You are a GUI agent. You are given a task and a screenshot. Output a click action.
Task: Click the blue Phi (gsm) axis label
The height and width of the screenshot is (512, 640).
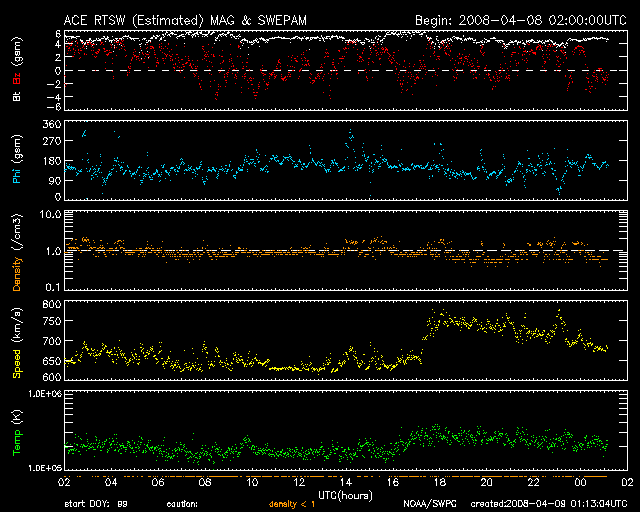point(18,161)
